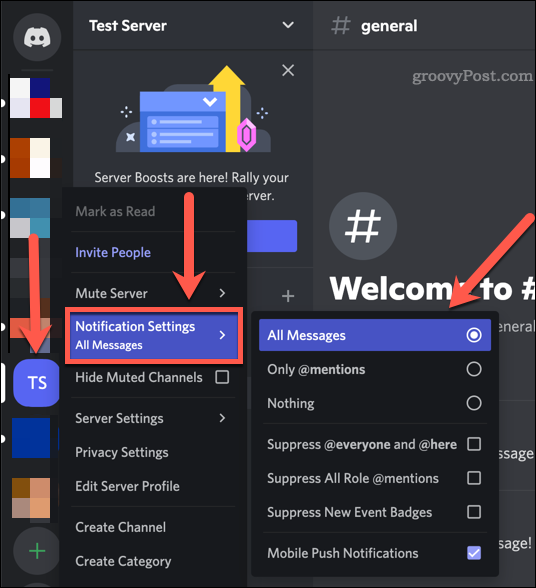Expand Mute Server submenu arrow
This screenshot has width=536, height=588.
(222, 293)
